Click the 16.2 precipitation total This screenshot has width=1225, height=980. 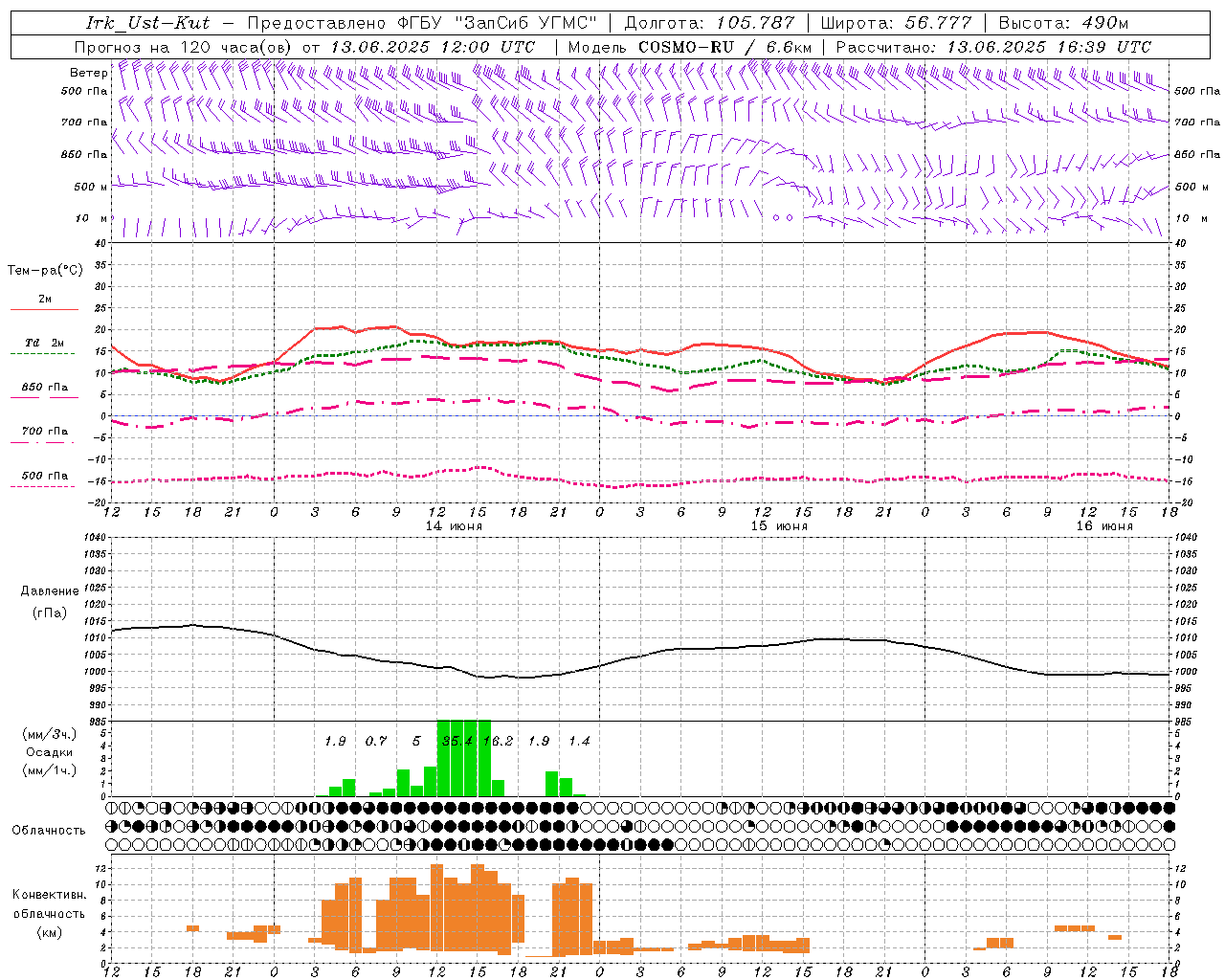(498, 742)
